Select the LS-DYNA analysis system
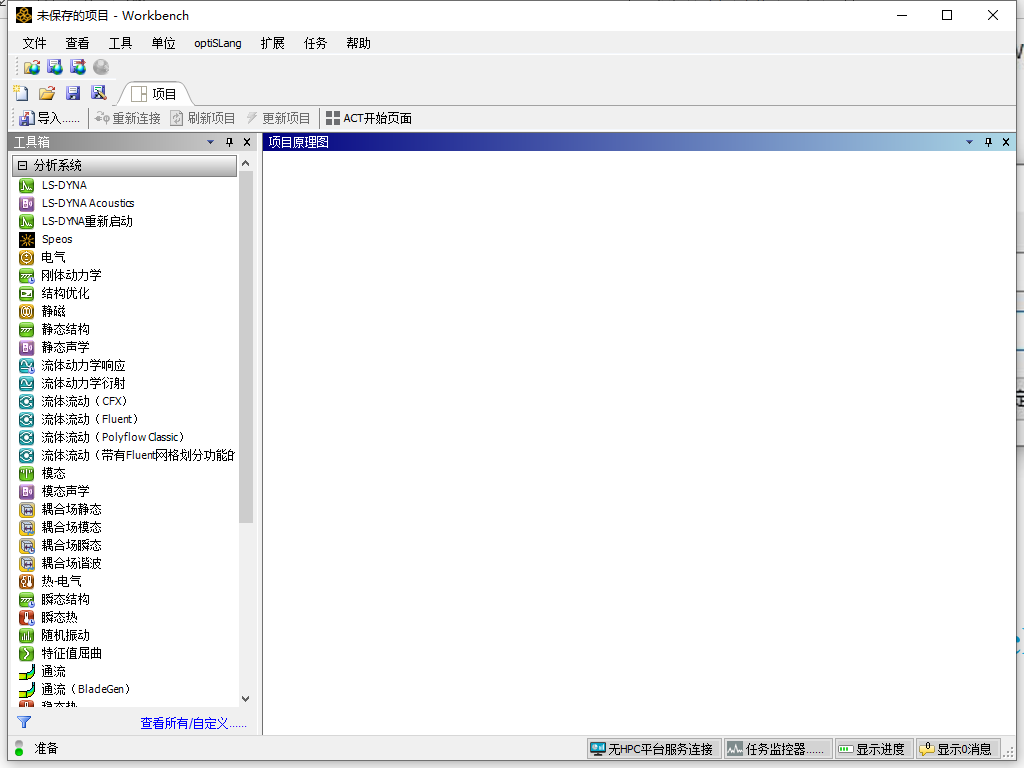The height and width of the screenshot is (768, 1024). coord(62,185)
